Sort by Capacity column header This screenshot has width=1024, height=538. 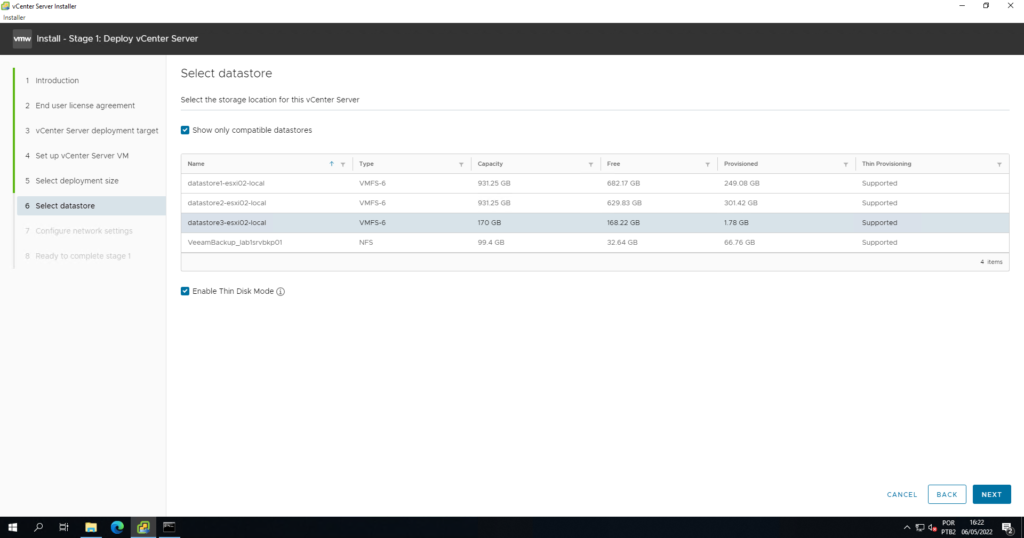(490, 164)
